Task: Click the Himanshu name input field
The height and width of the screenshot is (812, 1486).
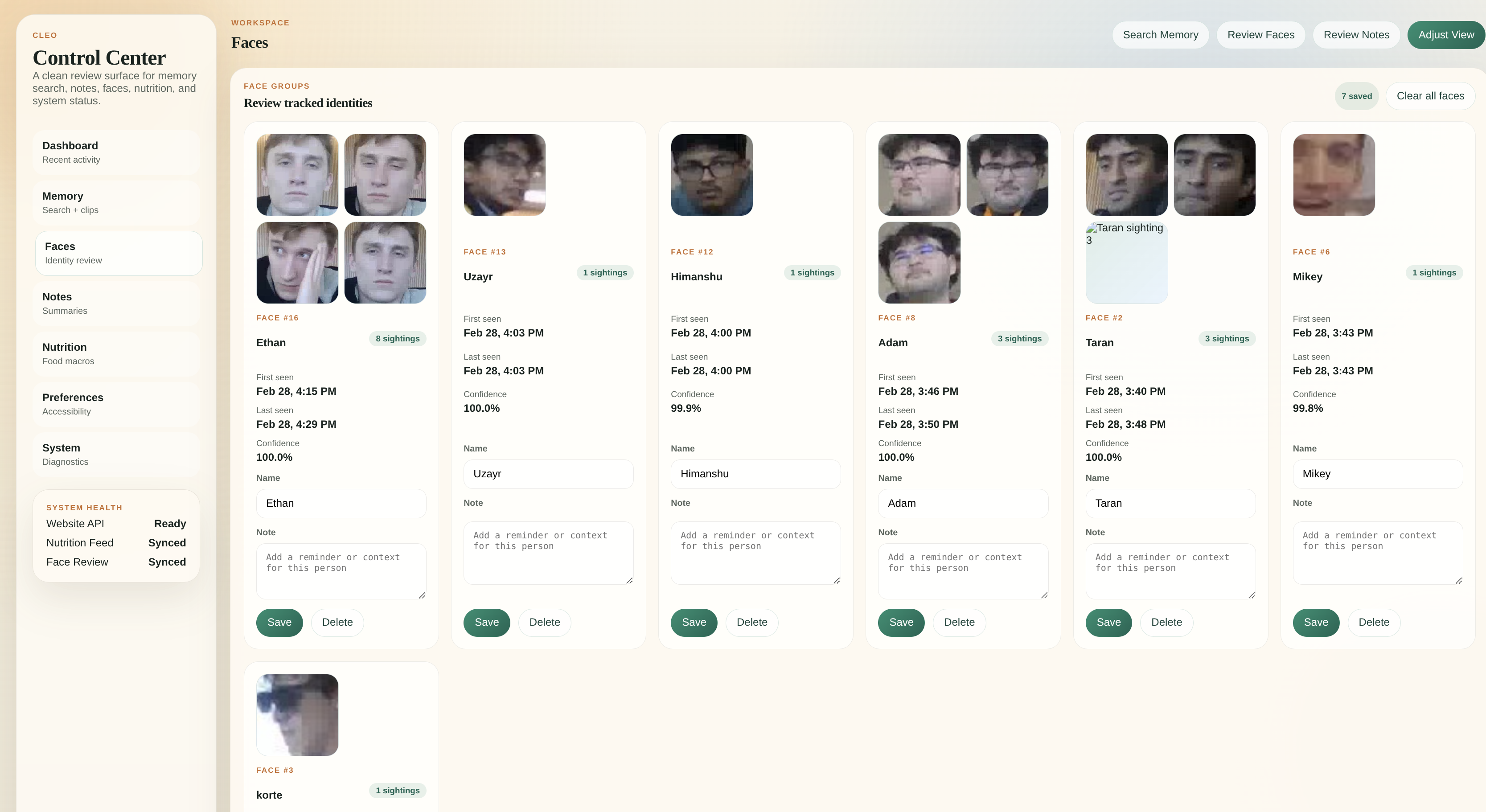Action: tap(755, 473)
